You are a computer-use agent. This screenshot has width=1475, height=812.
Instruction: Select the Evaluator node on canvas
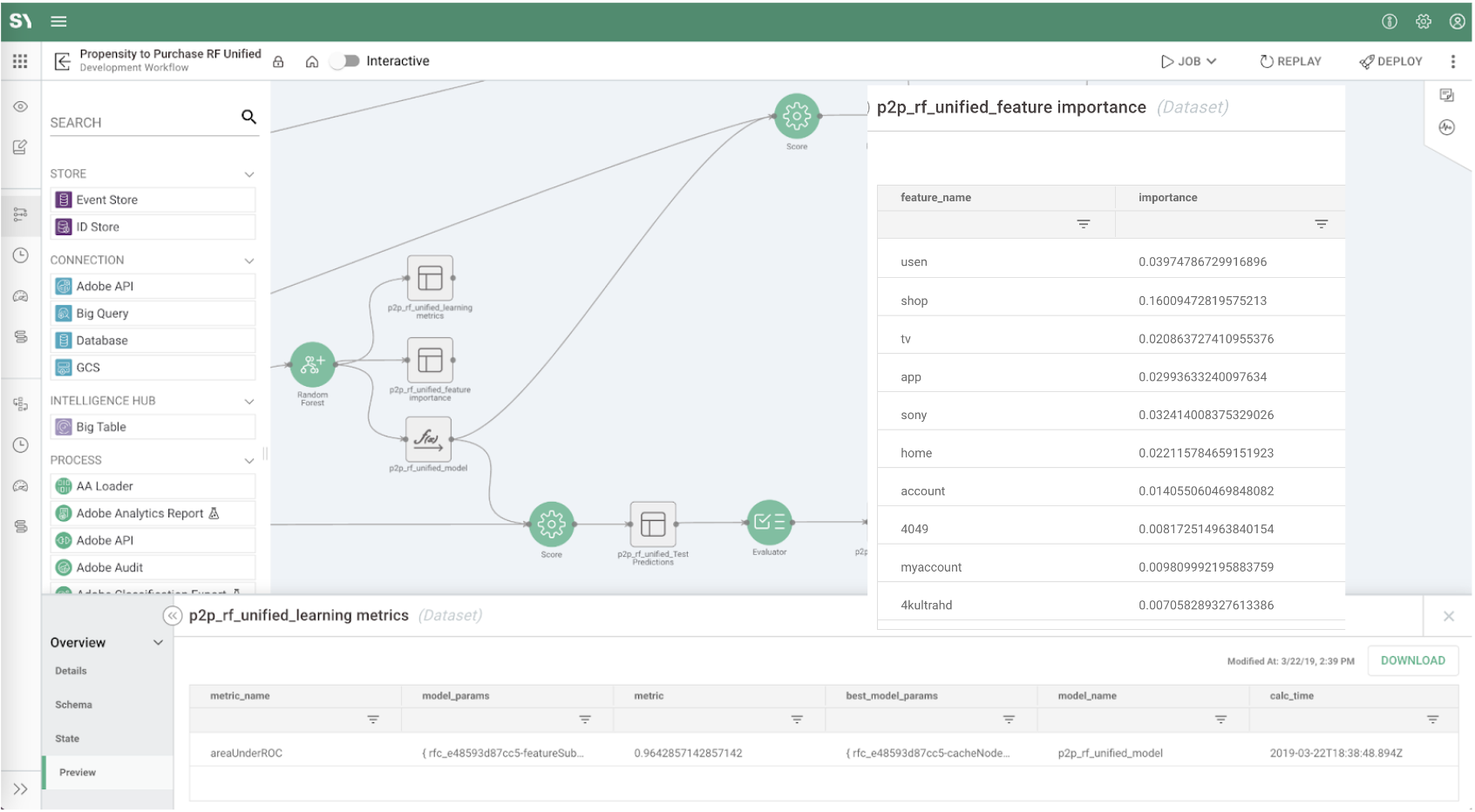coord(769,522)
